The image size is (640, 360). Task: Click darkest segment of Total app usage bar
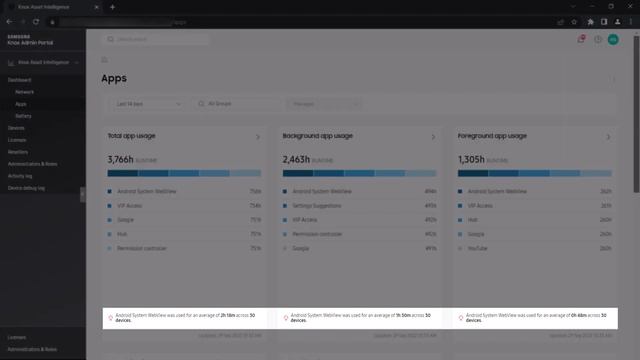(122, 173)
